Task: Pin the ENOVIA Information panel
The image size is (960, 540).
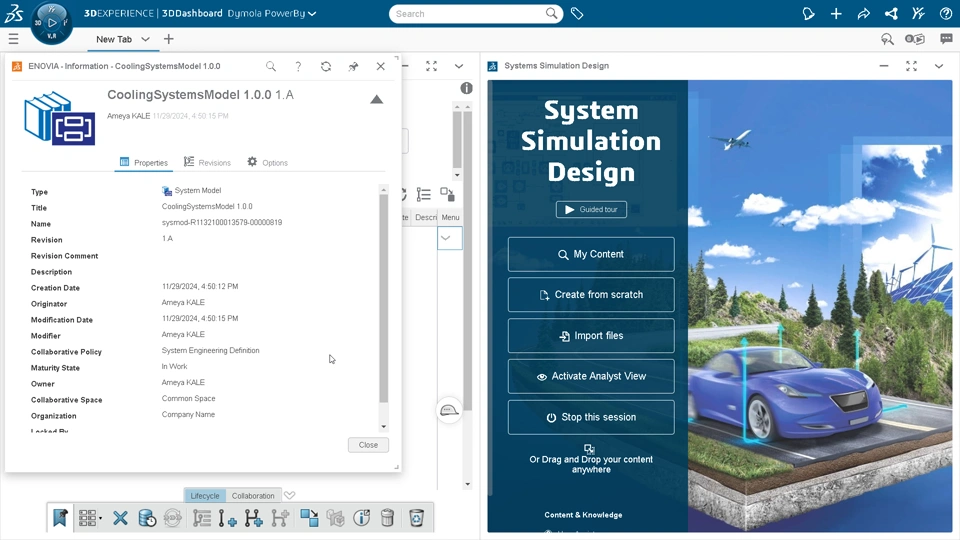Action: [x=353, y=66]
